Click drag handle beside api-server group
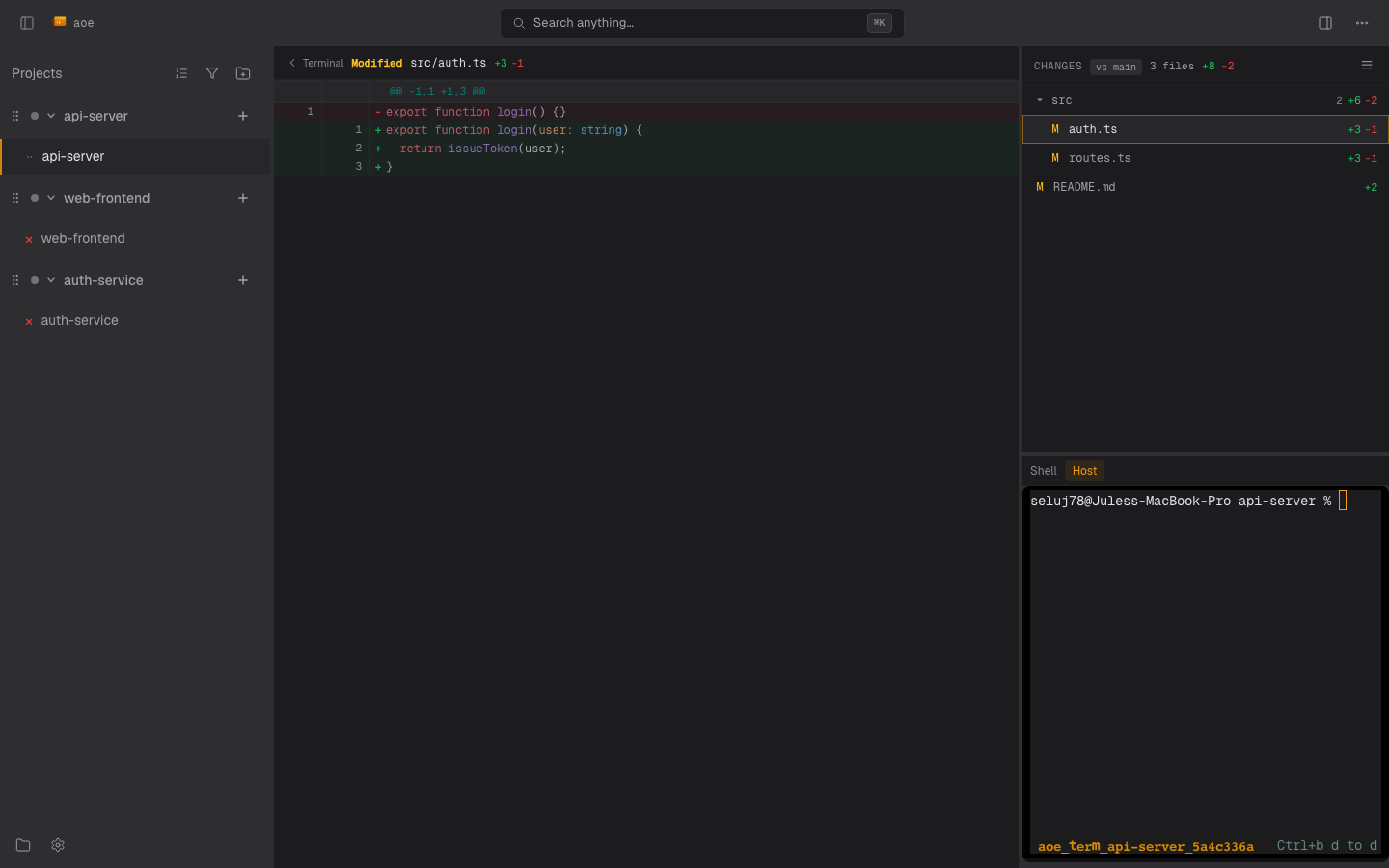The image size is (1389, 868). point(15,116)
